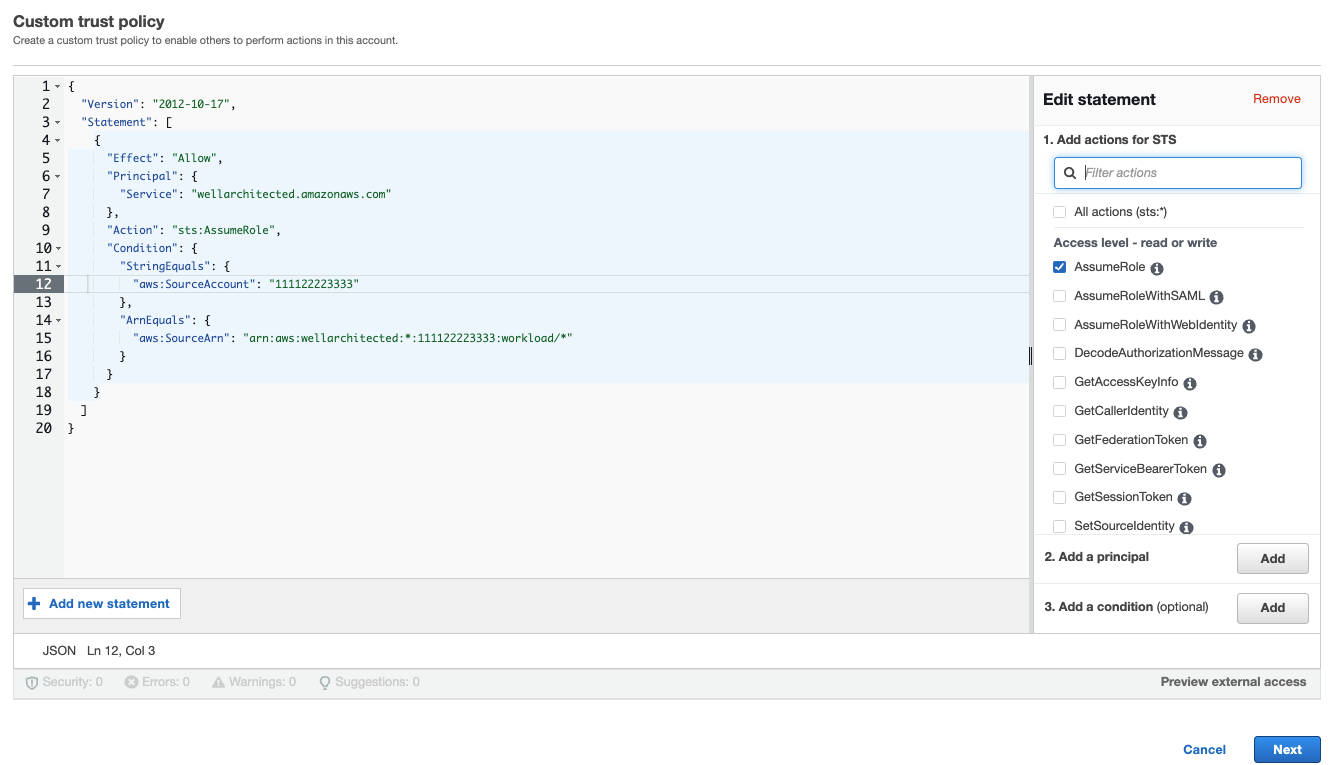Check the GetSessionToken action
The image size is (1333, 765).
click(x=1060, y=497)
